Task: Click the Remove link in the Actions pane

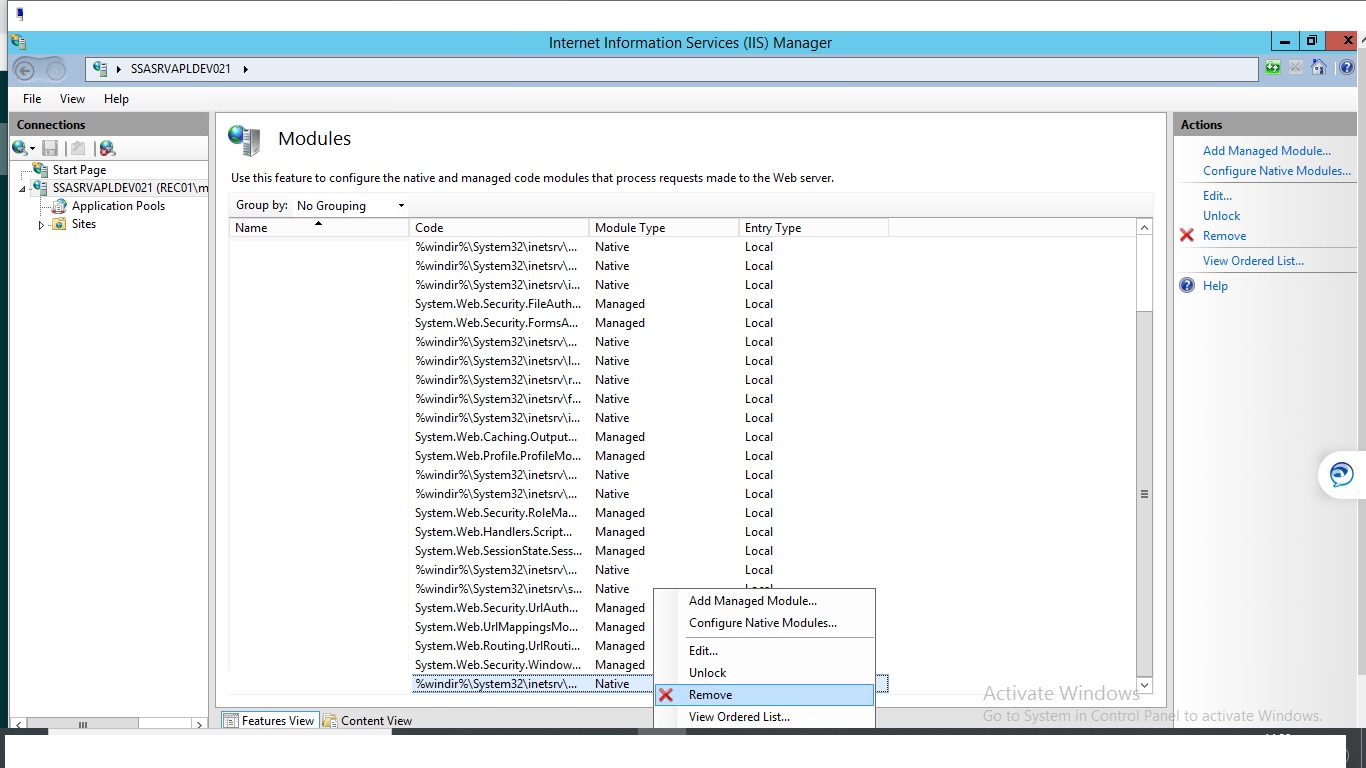Action: coord(1224,236)
